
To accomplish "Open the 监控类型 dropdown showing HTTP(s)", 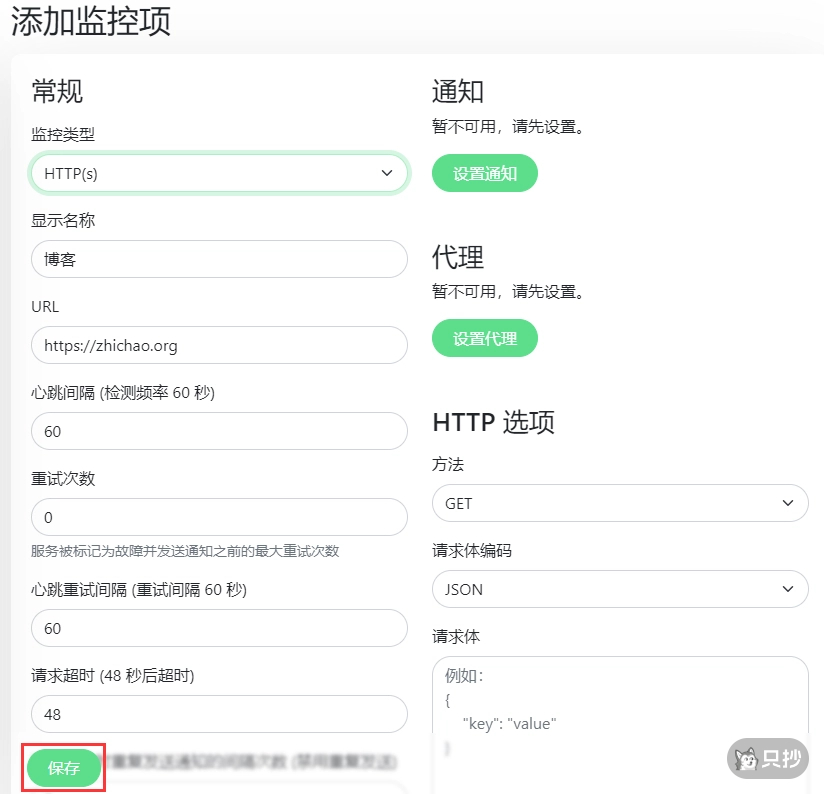I will point(219,172).
